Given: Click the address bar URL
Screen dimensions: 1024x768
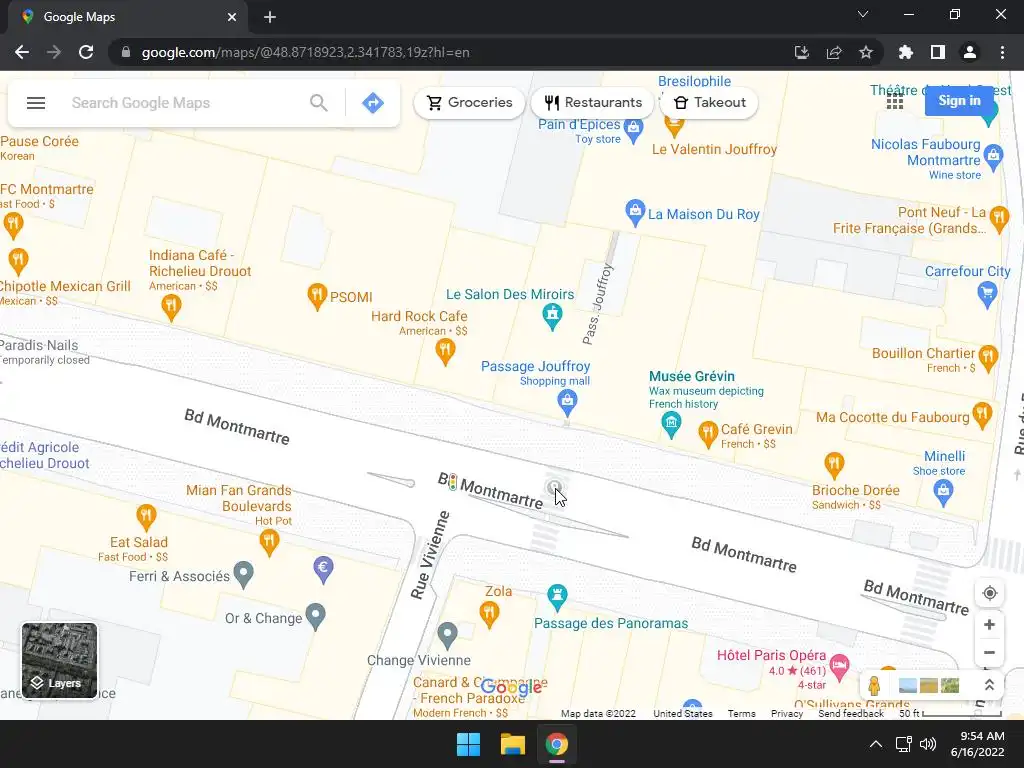Looking at the screenshot, I should 306,52.
